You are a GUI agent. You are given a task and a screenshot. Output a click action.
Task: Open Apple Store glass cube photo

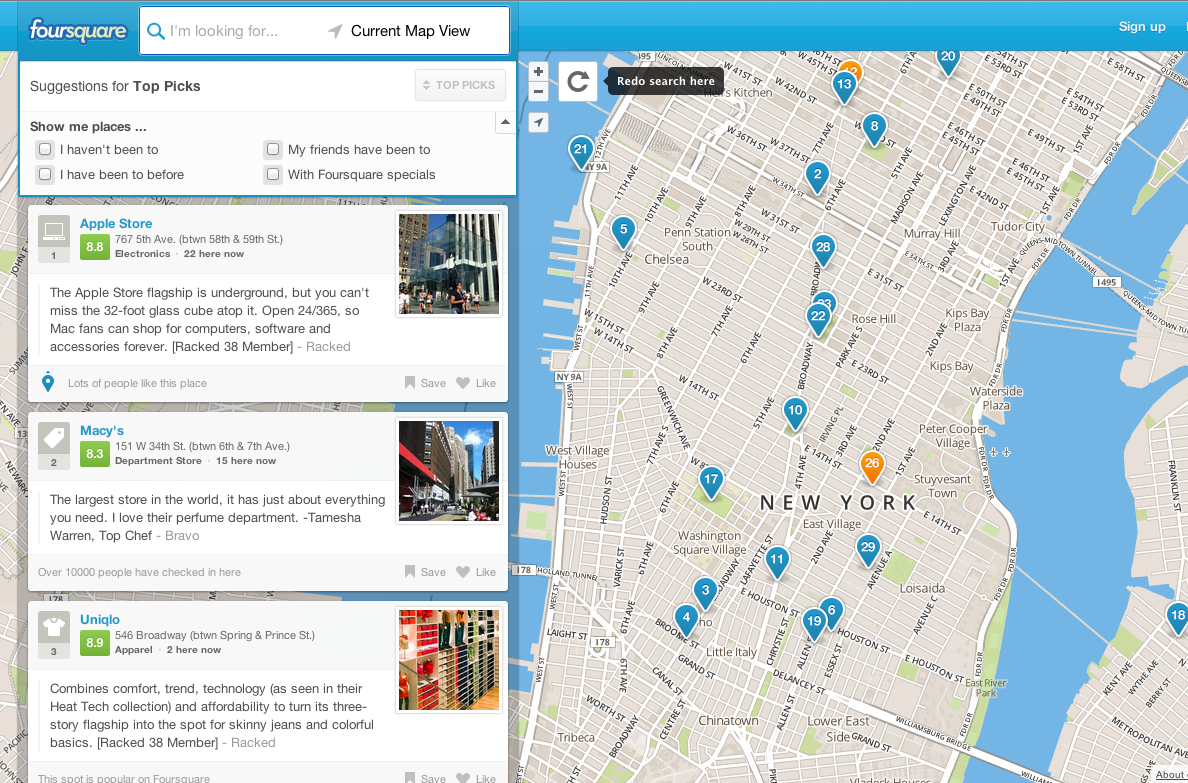(449, 264)
